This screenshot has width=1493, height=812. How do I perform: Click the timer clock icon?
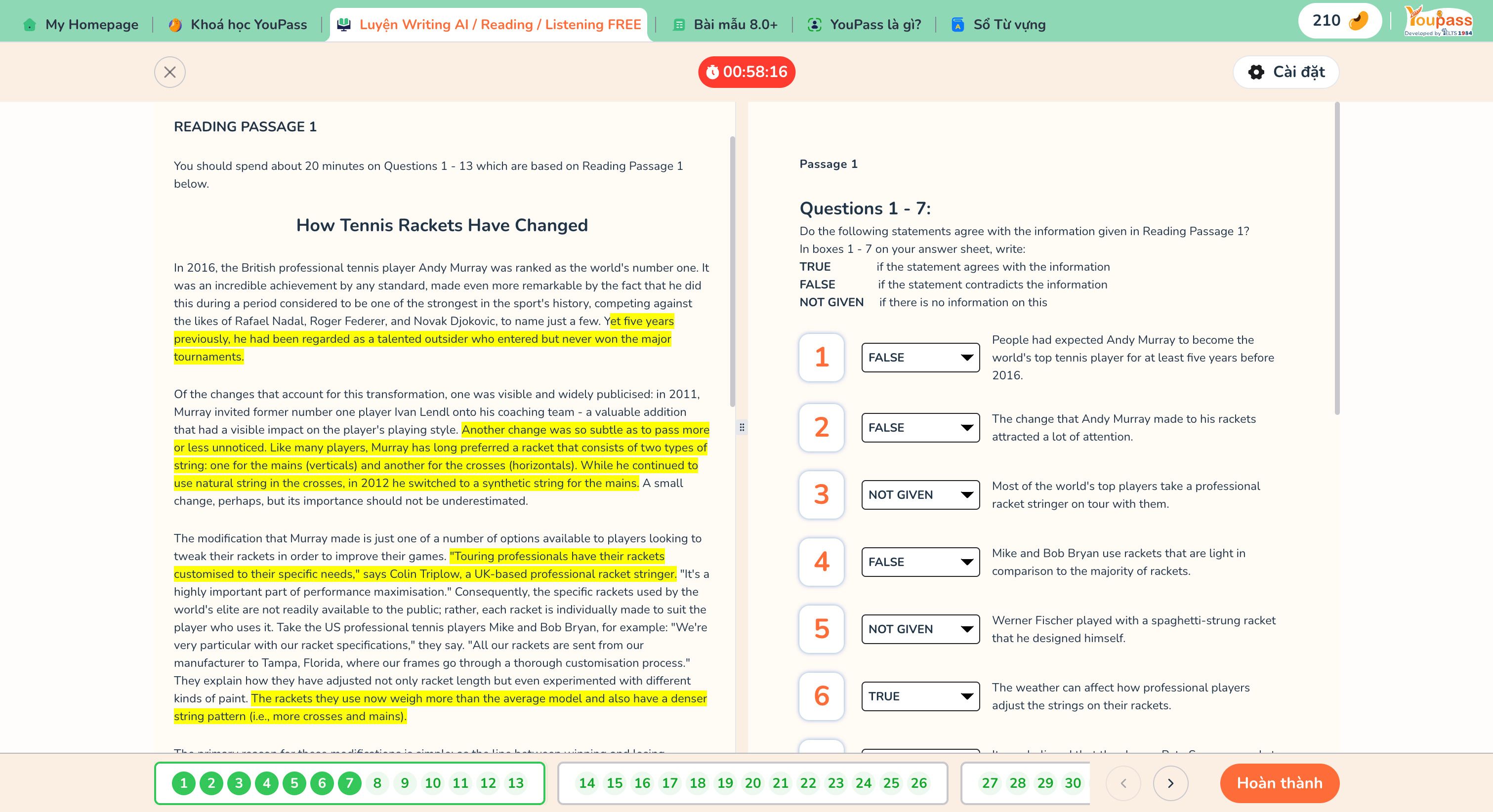712,72
